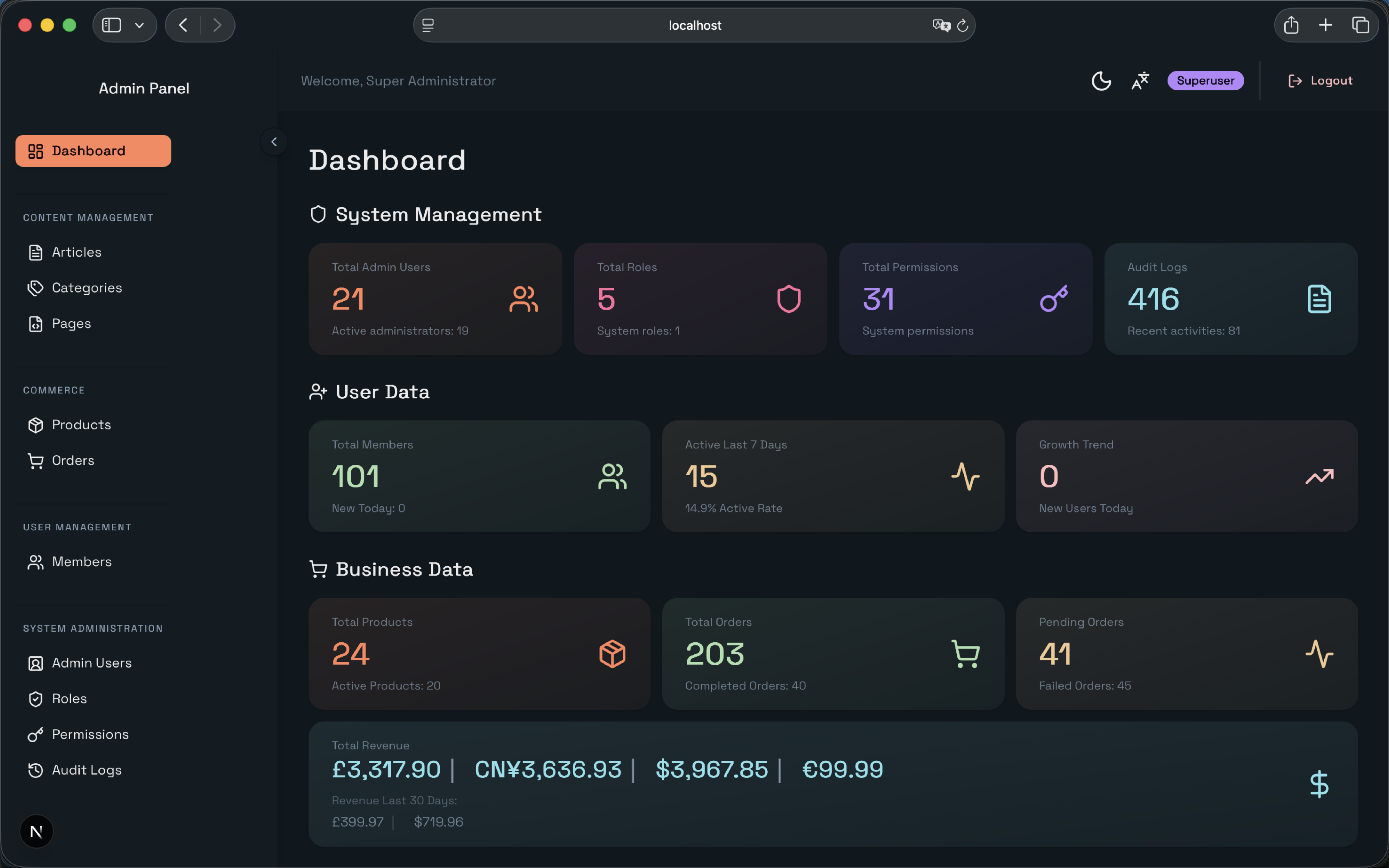Click the user-plus icon beside User Data heading
1389x868 pixels.
318,392
